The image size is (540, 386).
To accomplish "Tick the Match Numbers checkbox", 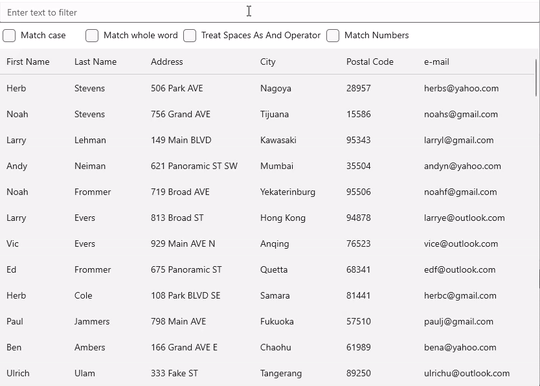I will (x=333, y=35).
